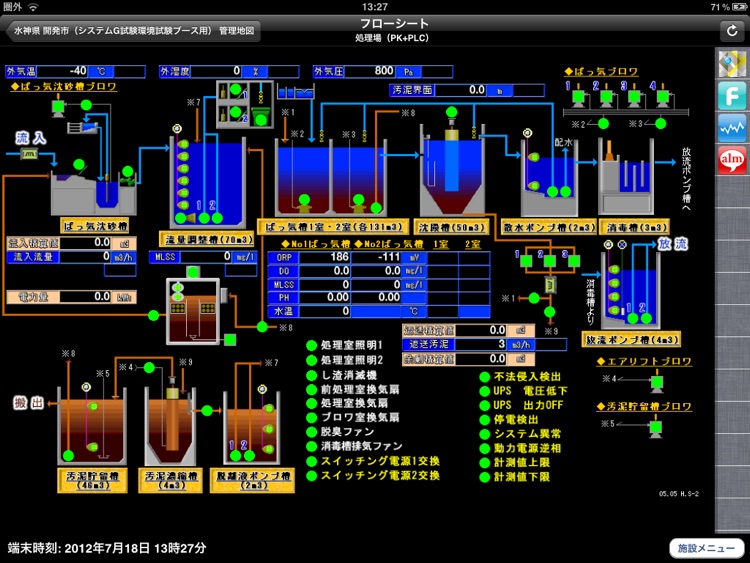
Task: Open the 施設メニュー button
Action: tap(706, 548)
